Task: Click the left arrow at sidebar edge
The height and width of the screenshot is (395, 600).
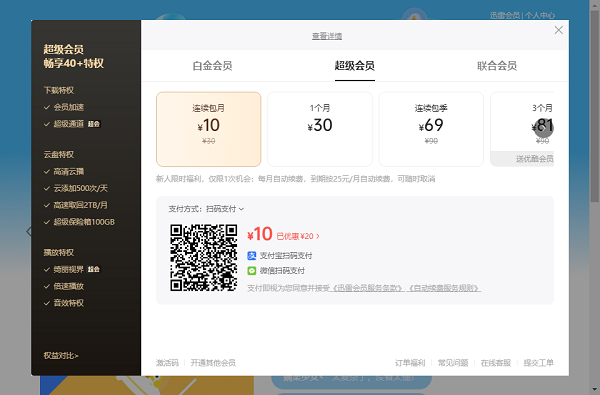Action: 29,231
